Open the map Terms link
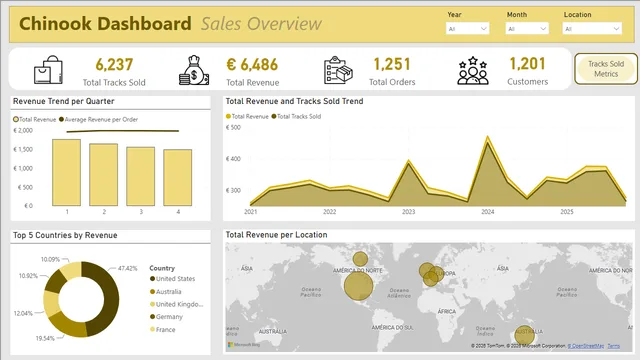The height and width of the screenshot is (360, 640). [x=613, y=346]
